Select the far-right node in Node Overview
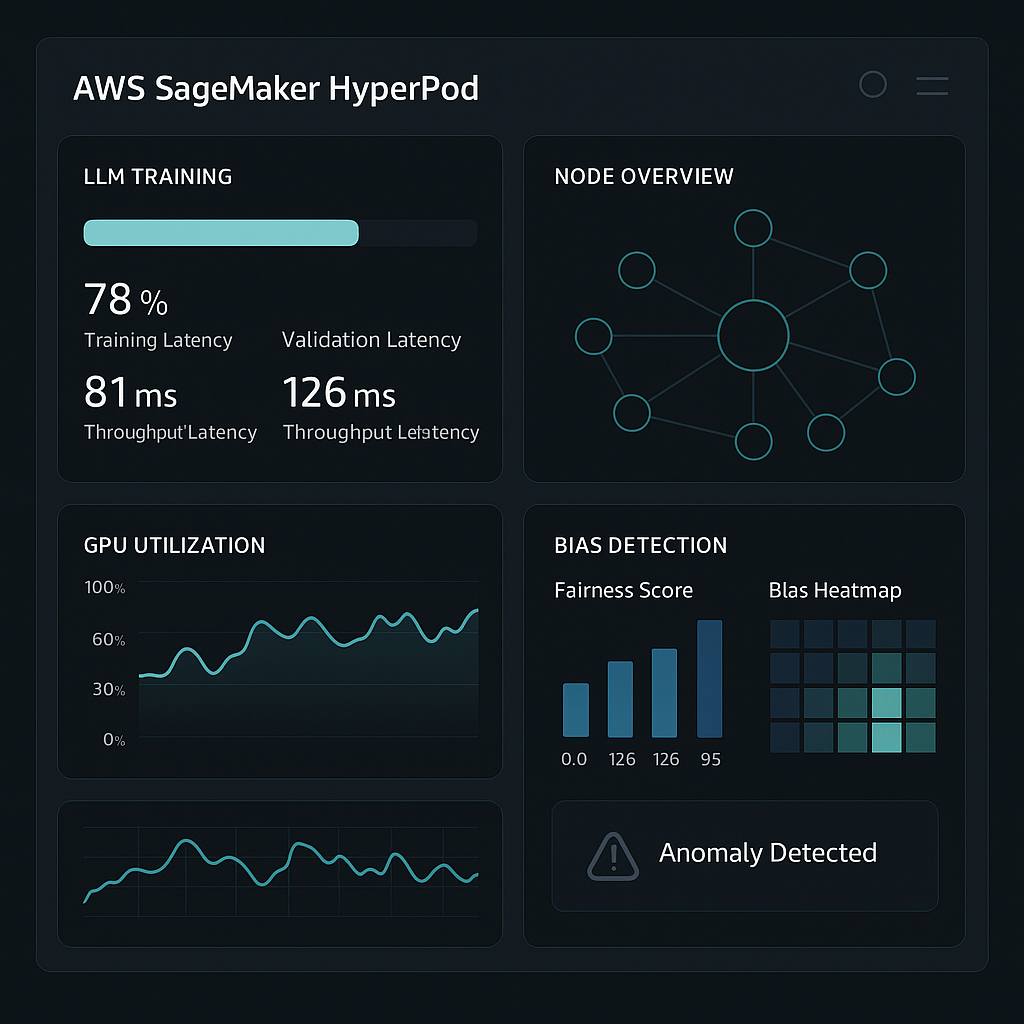The height and width of the screenshot is (1024, 1024). [897, 377]
